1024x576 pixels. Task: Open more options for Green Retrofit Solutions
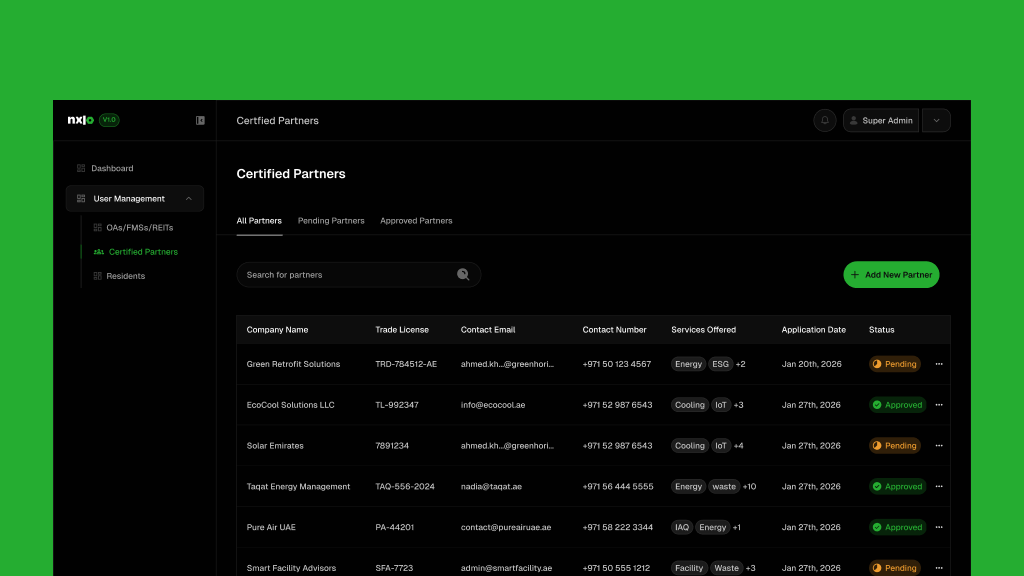pyautogui.click(x=939, y=364)
